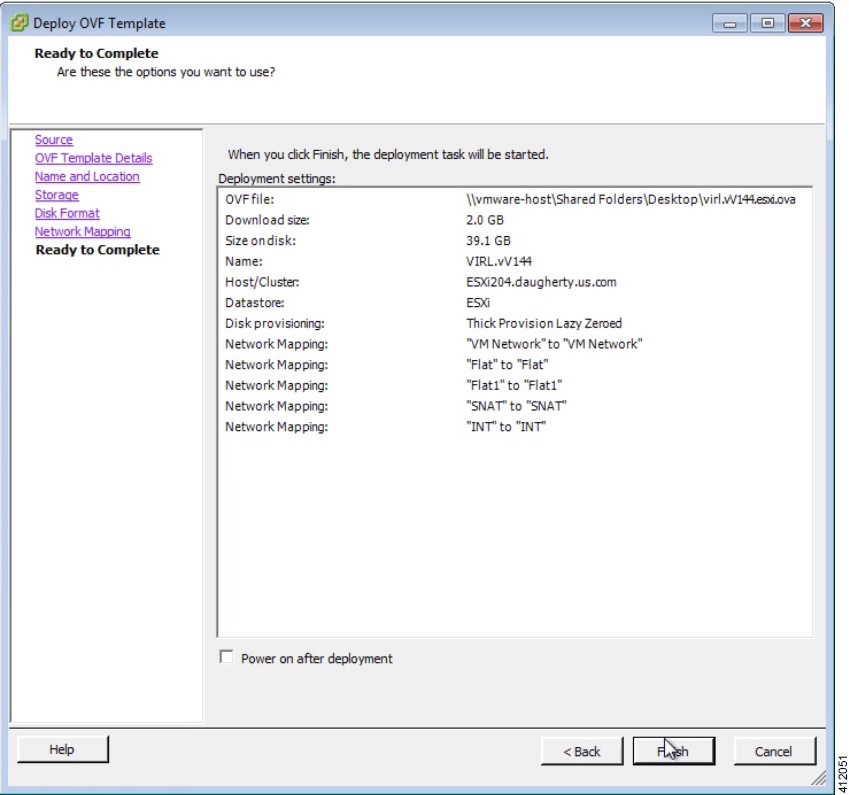Open the Network Mapping step
Viewport: 849px width, 795px height.
82,232
